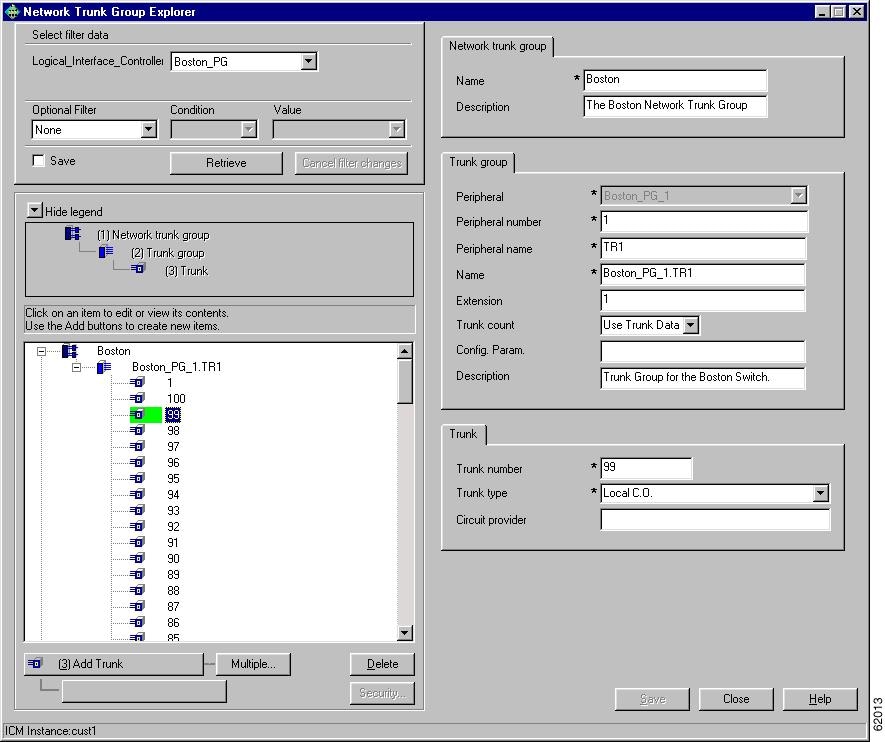This screenshot has width=885, height=742.
Task: Click trunk icon next to trunk 89
Action: click(x=137, y=574)
